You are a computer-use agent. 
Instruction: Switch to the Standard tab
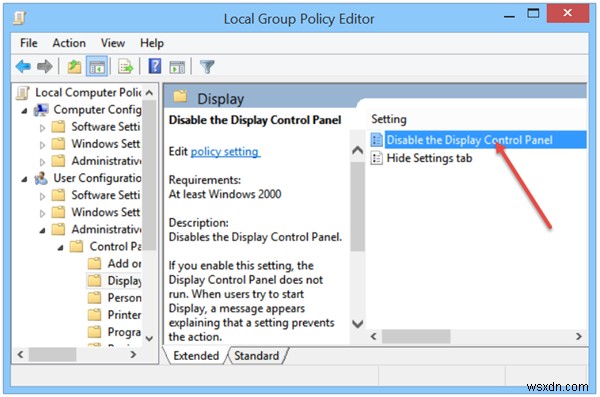(256, 356)
